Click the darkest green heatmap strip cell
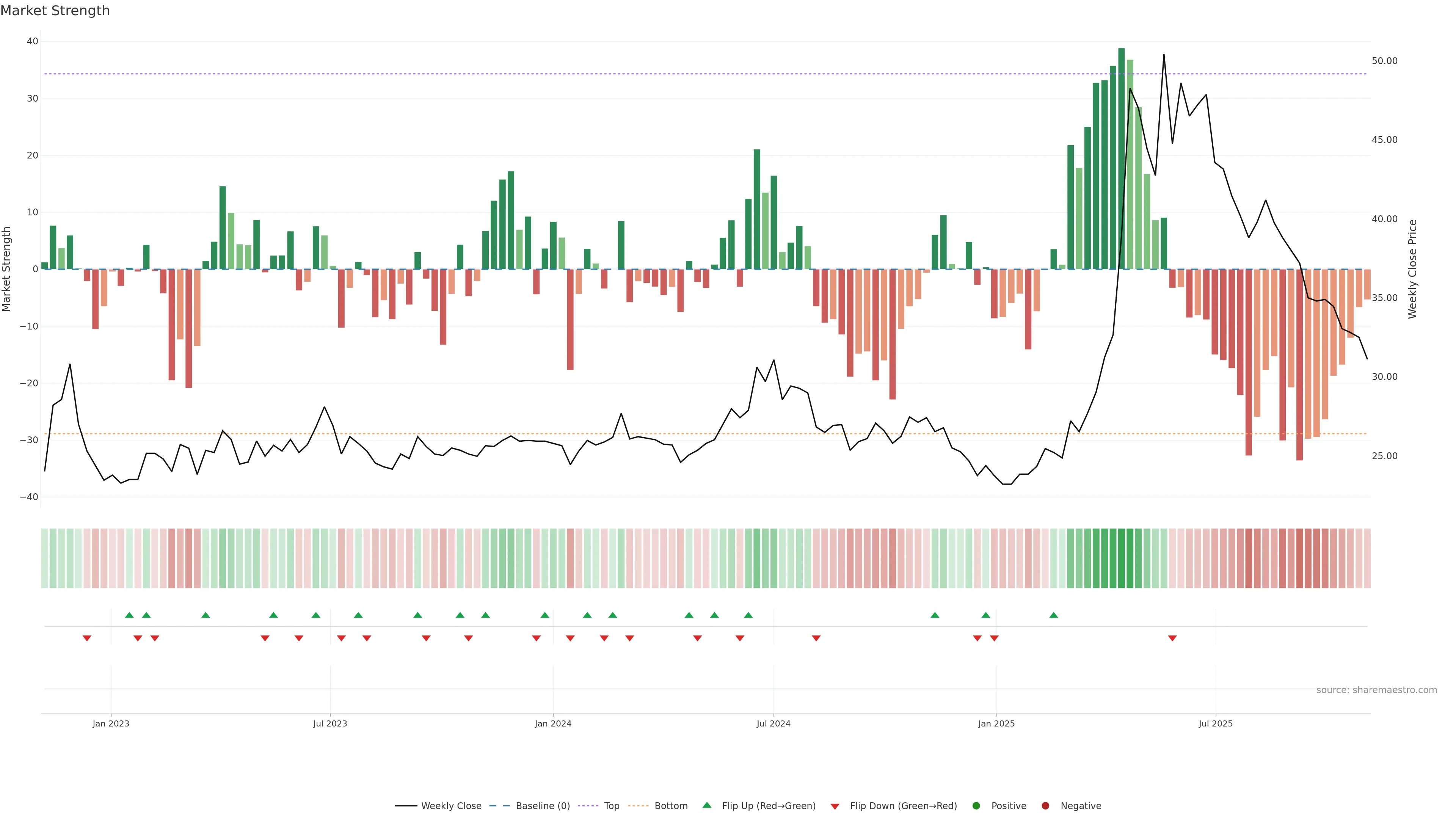 click(1122, 559)
